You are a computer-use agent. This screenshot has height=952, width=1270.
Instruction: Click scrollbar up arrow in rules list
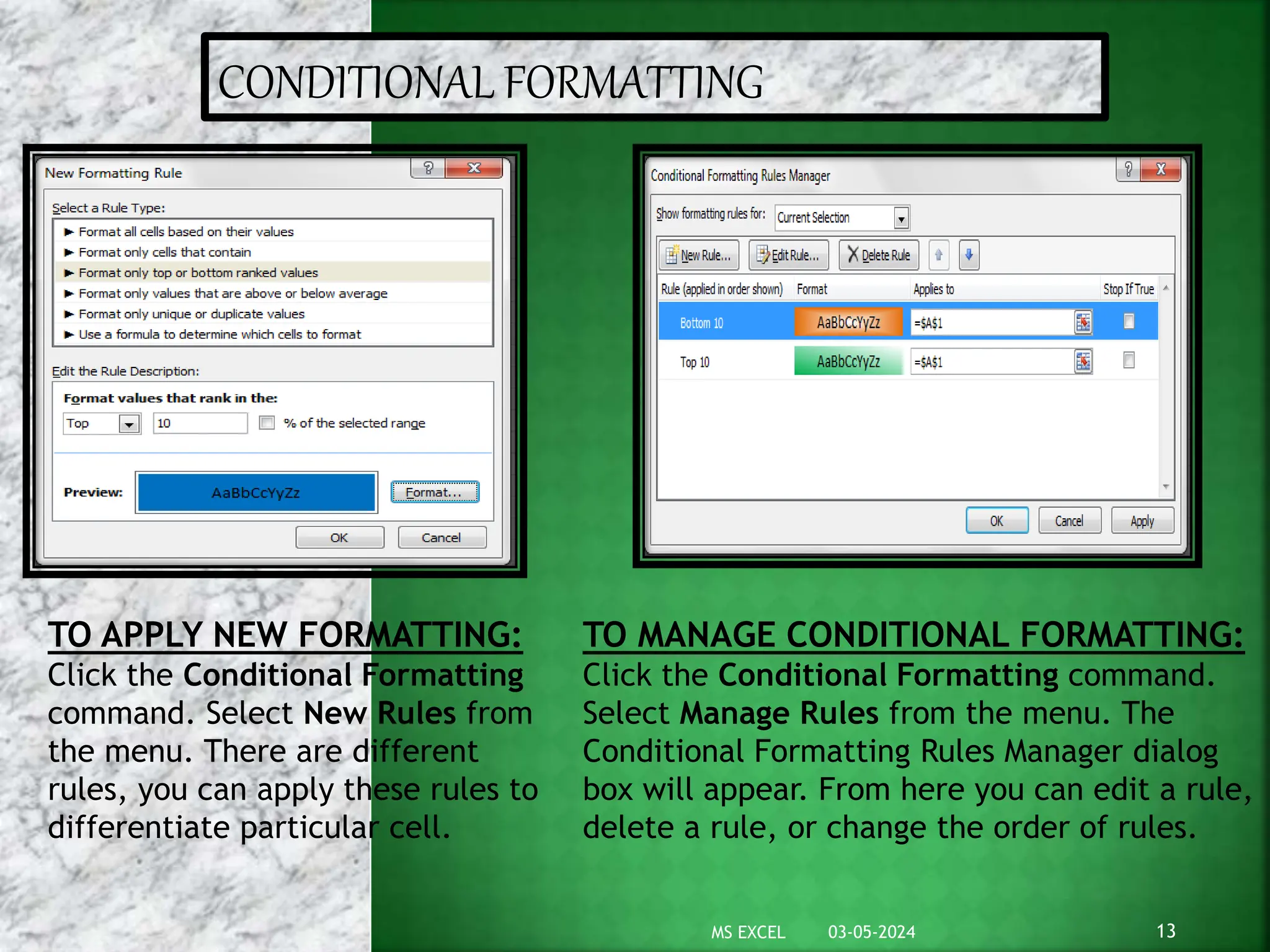coord(1166,288)
